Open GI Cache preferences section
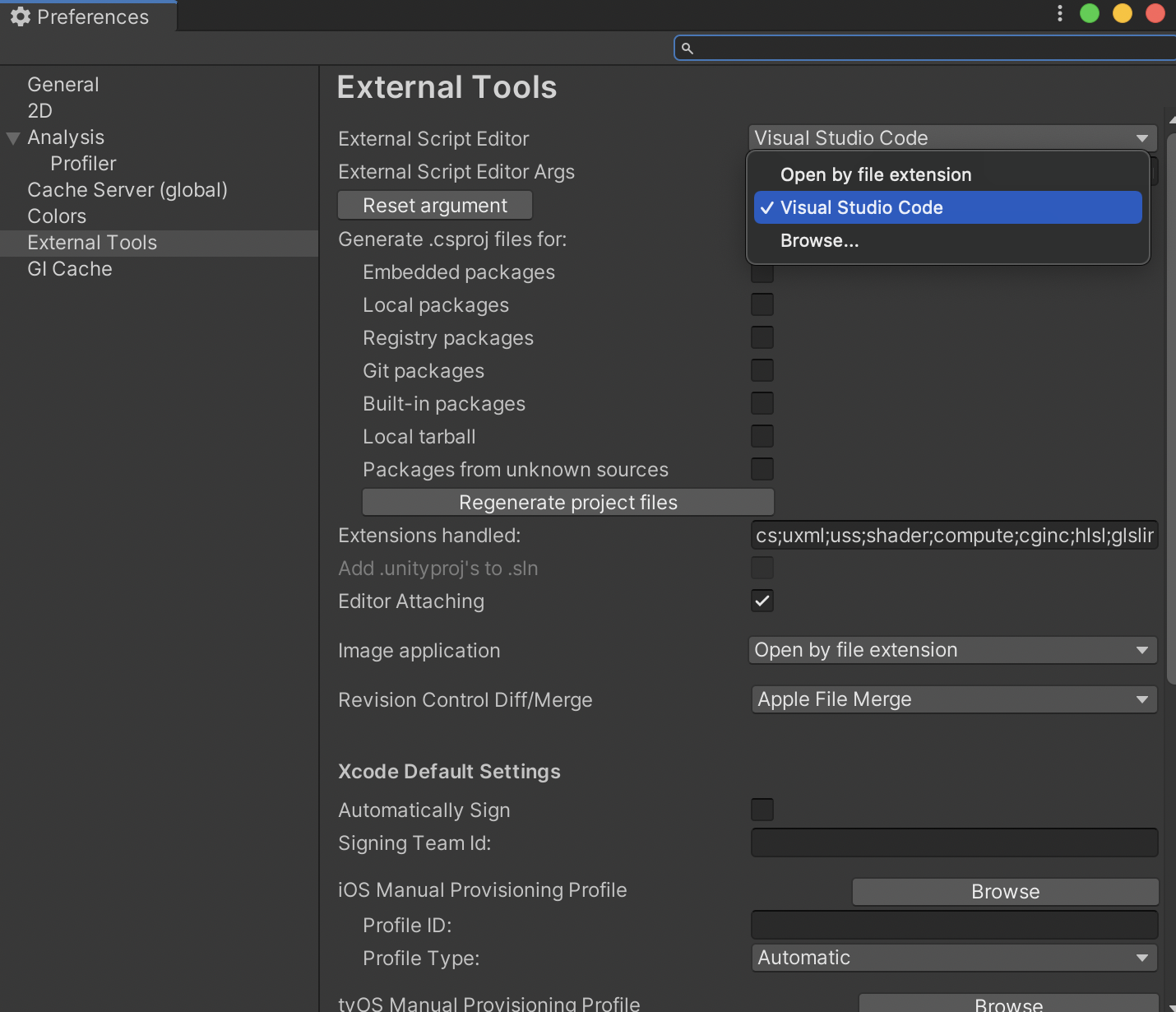The width and height of the screenshot is (1176, 1012). point(70,269)
